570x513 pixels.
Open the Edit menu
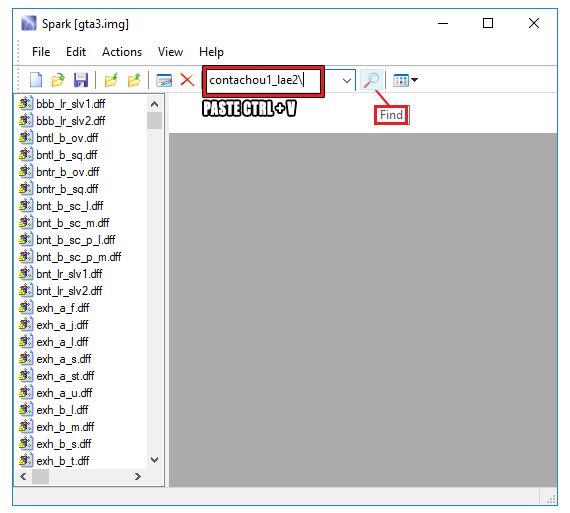coord(76,52)
